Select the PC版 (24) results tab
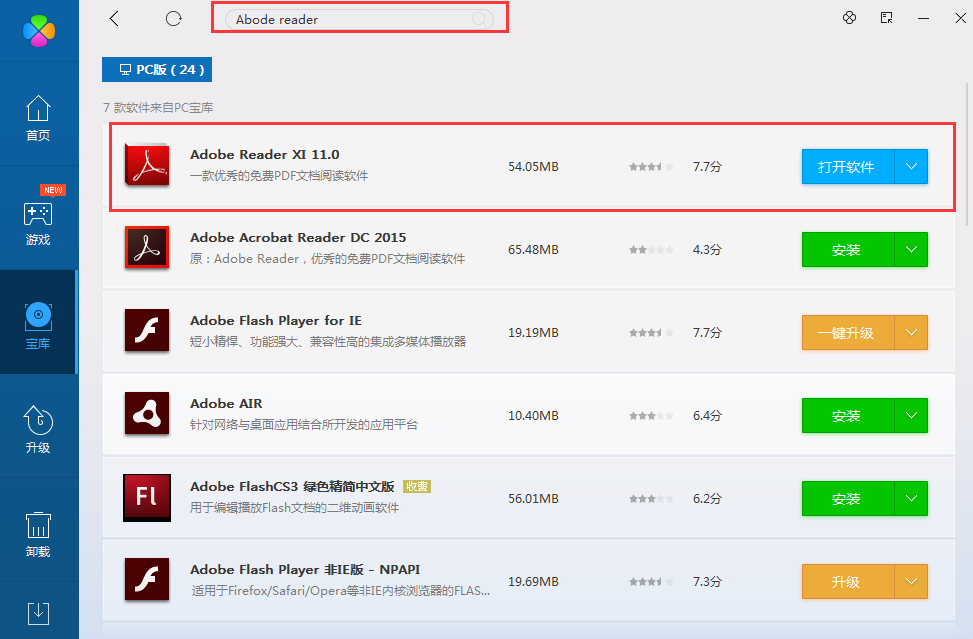 157,69
